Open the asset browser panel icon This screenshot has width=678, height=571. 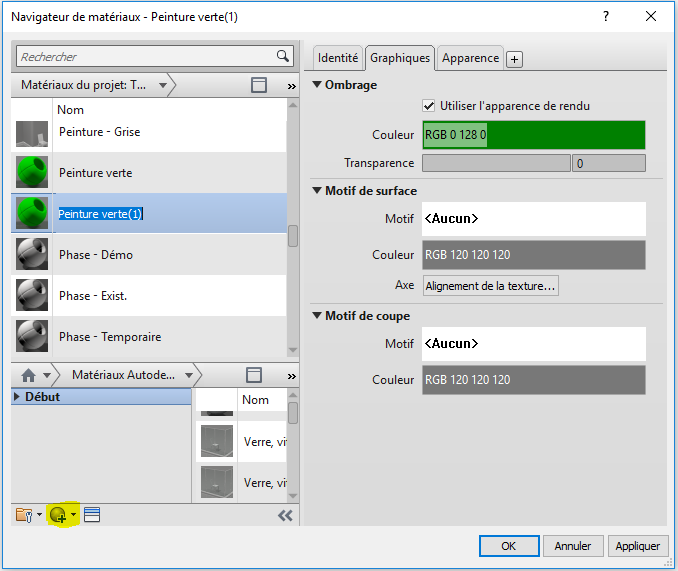pyautogui.click(x=92, y=515)
